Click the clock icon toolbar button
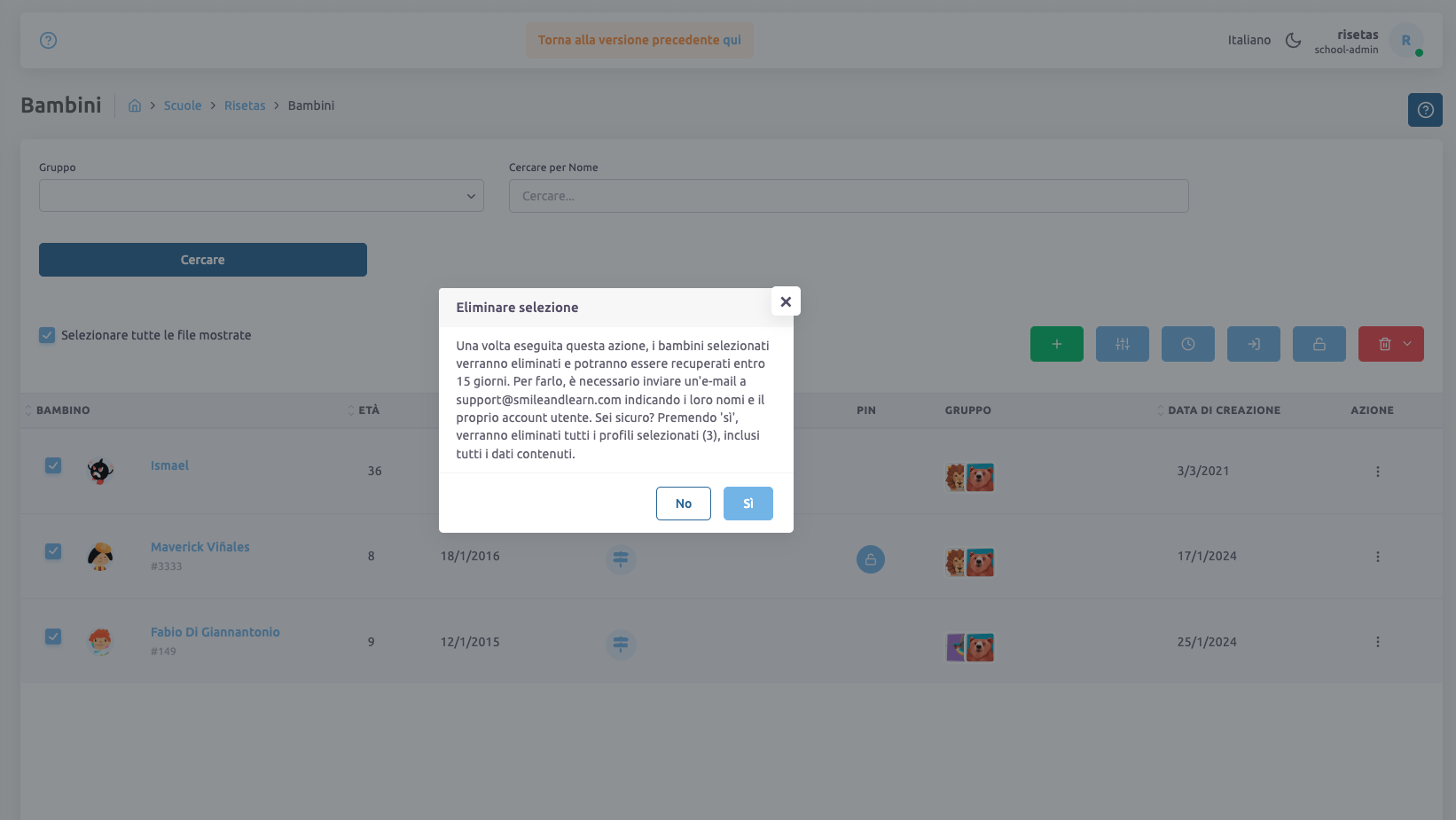This screenshot has height=820, width=1456. point(1187,344)
